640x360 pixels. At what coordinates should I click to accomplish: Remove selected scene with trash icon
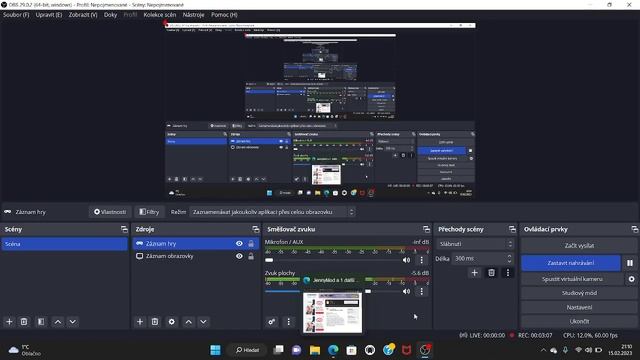click(x=24, y=322)
